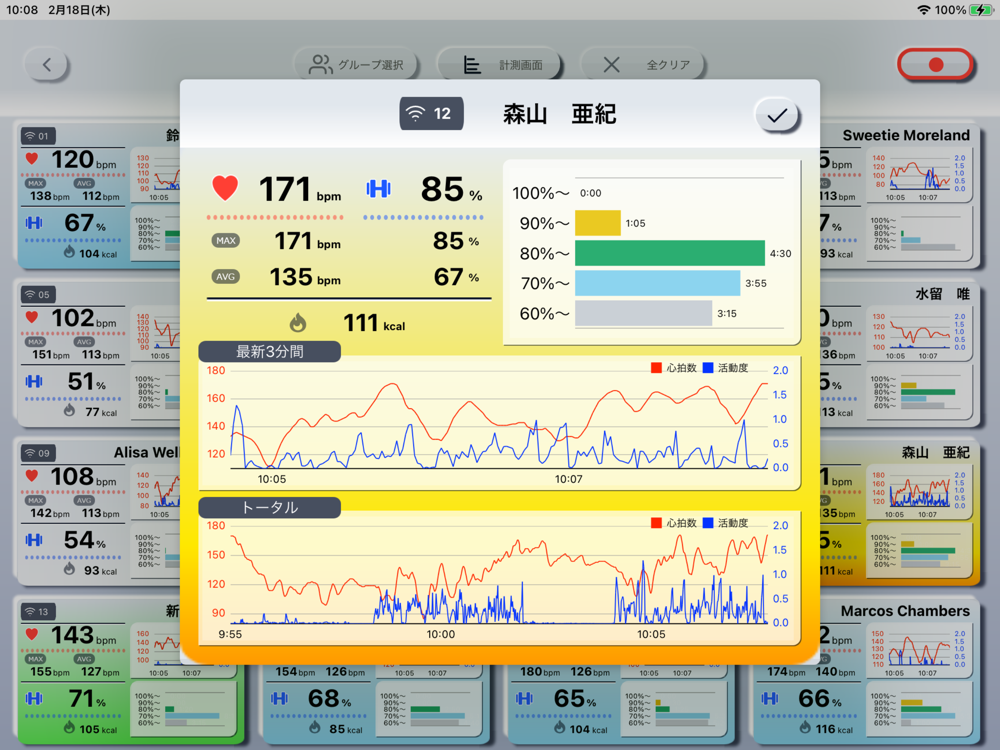Tap the 森山 亜紀 name title
1000x750 pixels.
(x=559, y=115)
